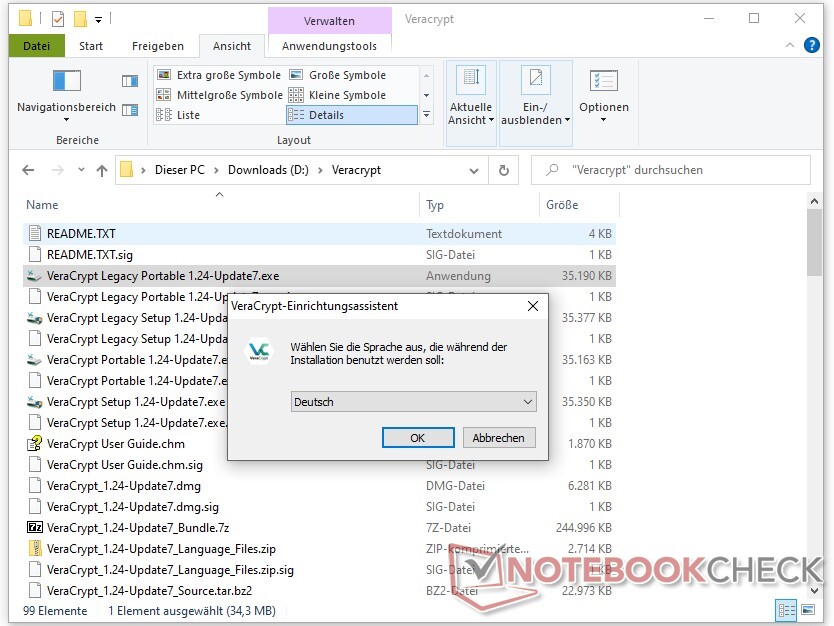Refresh the Veracrypt folder view
Viewport: 834px width, 626px height.
pos(504,171)
